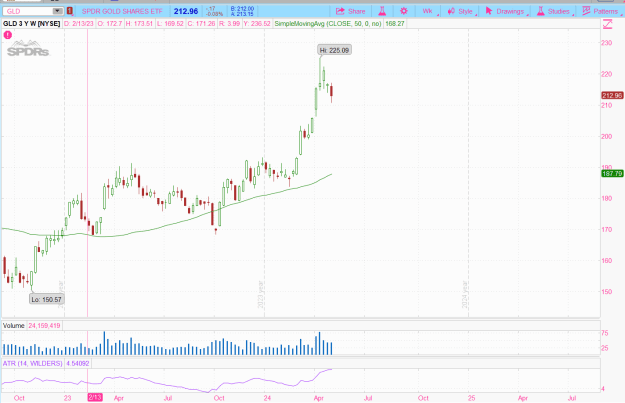Image resolution: width=625 pixels, height=403 pixels.
Task: Click the red number 1 symbol-link icon
Action: coord(70,11)
